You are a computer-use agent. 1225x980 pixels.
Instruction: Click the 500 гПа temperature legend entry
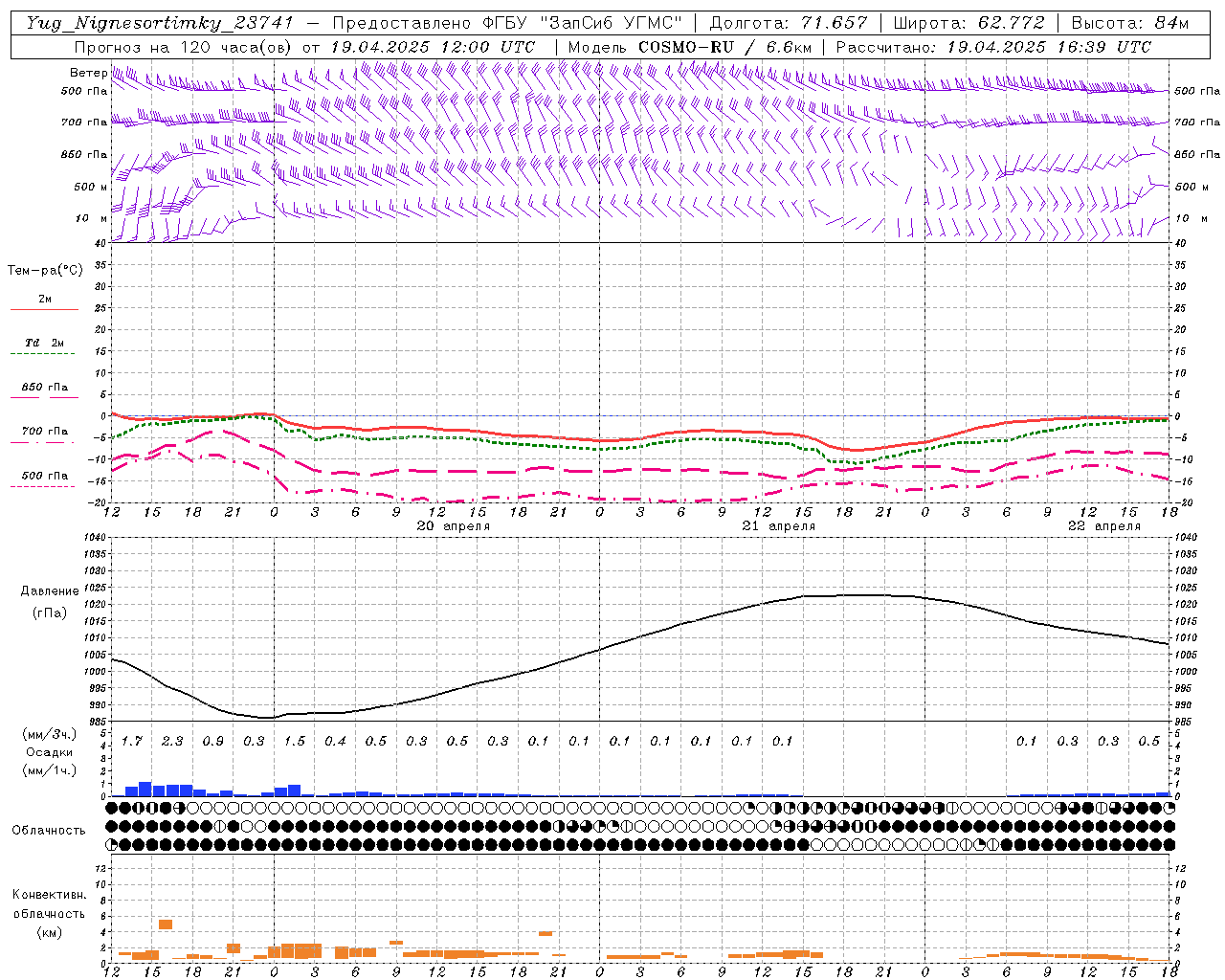coord(44,479)
